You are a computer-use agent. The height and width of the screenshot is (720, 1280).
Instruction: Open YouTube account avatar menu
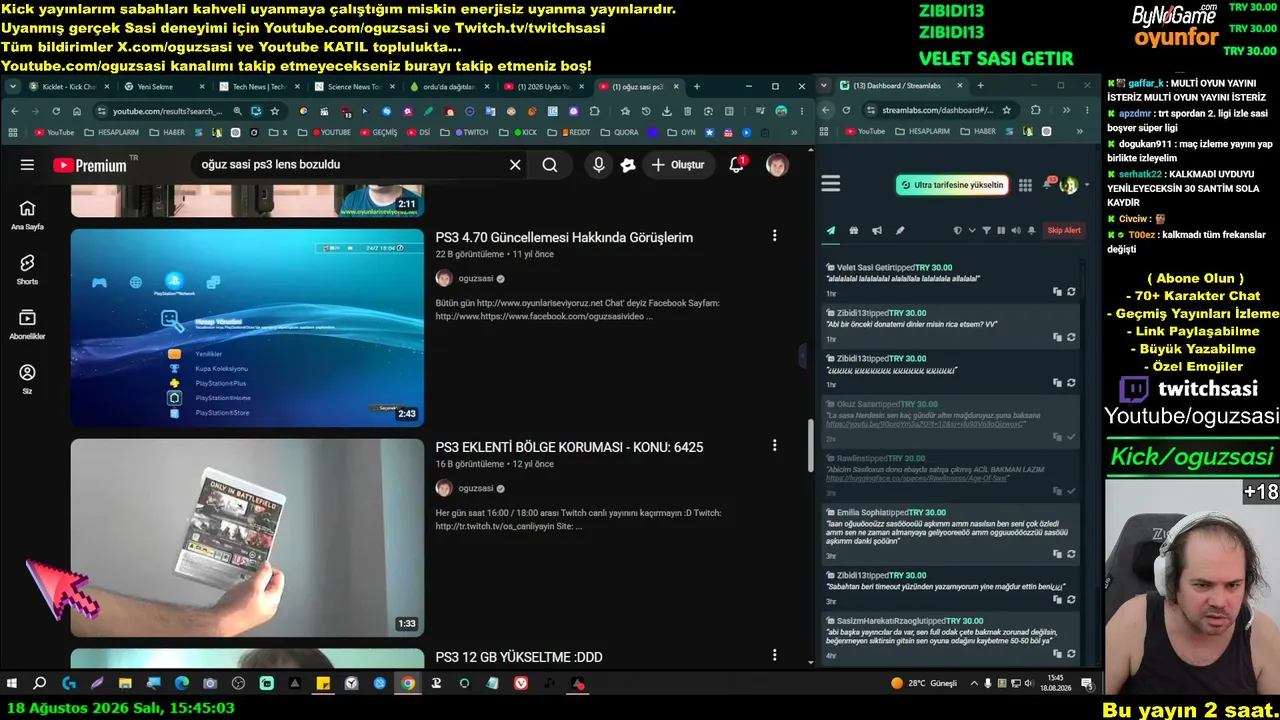click(777, 165)
